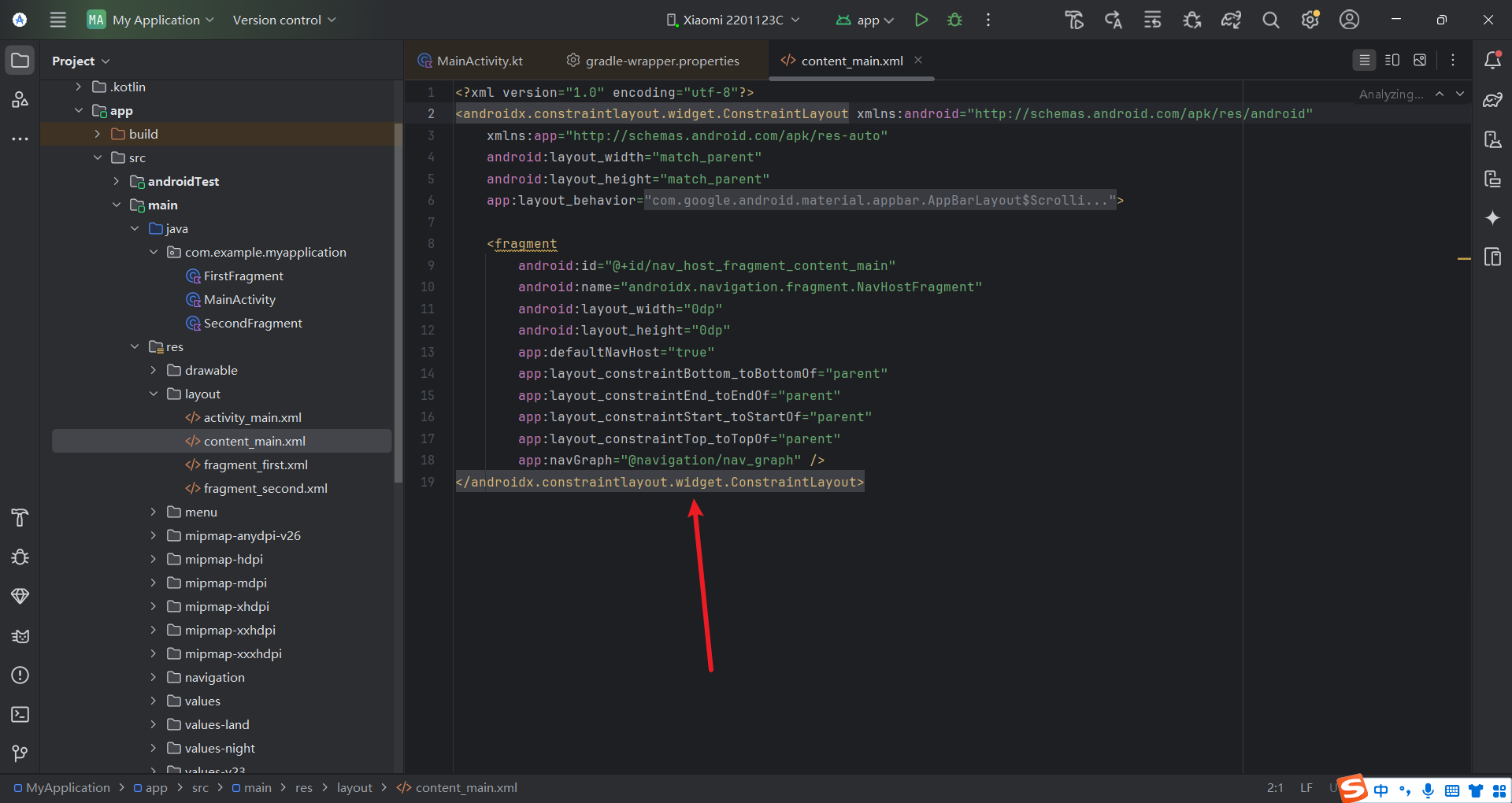Click the project tree vertical scrollbar
1512x803 pixels.
point(398,303)
